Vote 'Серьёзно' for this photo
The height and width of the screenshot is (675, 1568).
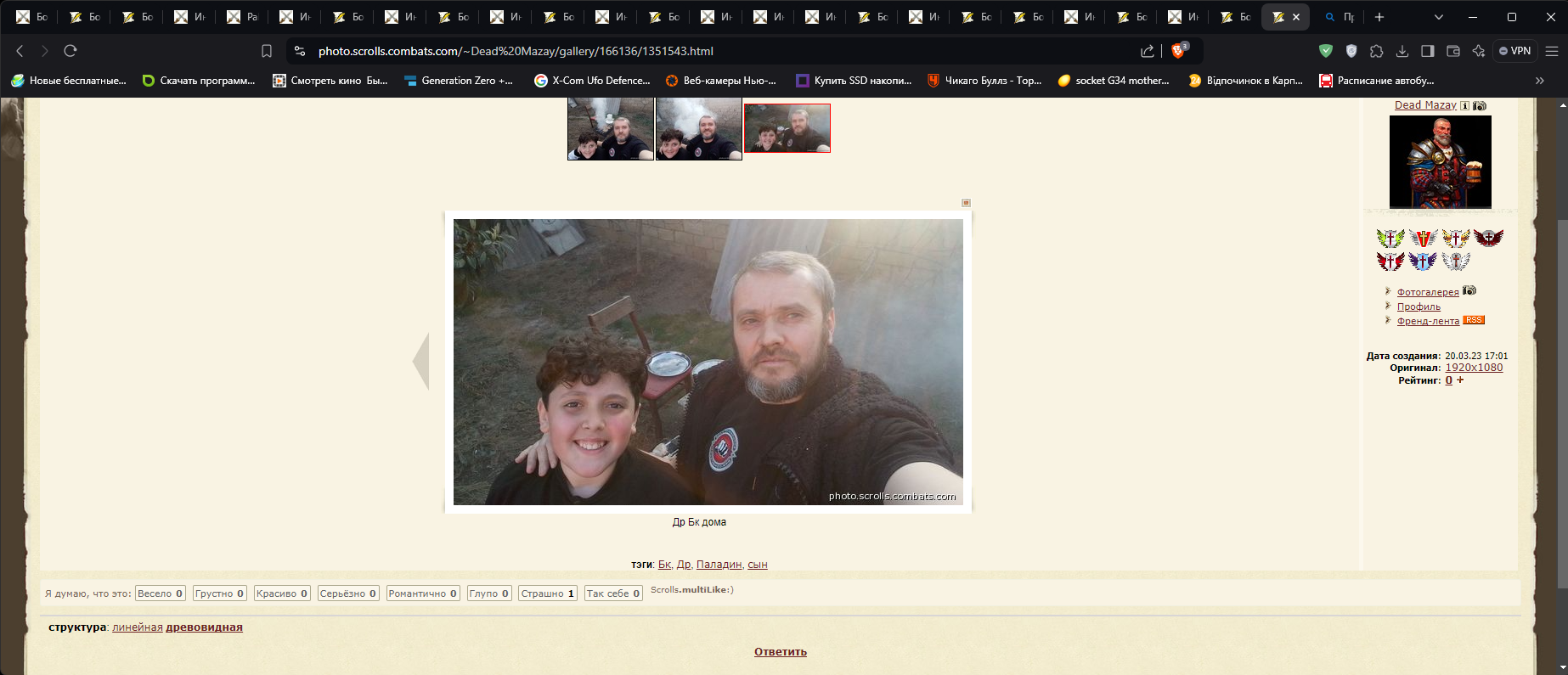tap(348, 593)
